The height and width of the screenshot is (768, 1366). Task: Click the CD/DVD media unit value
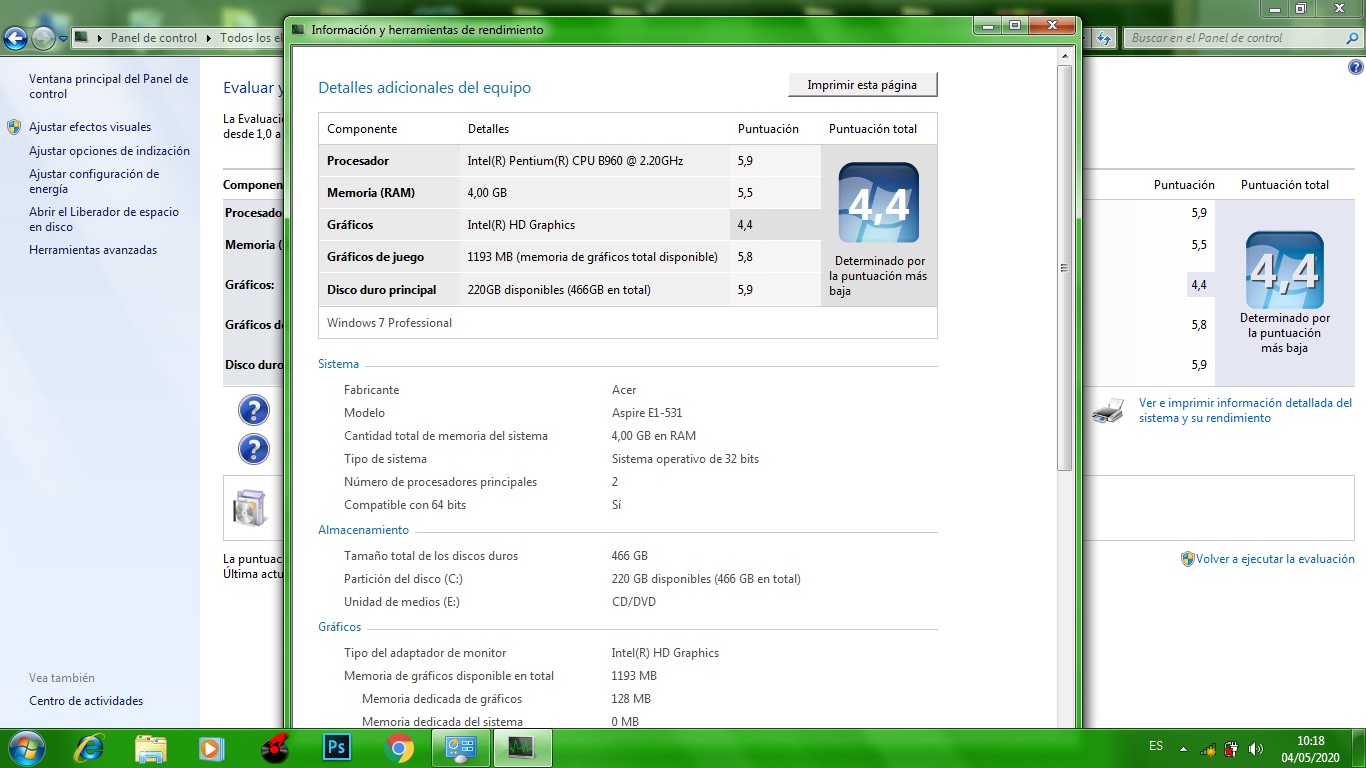(x=634, y=602)
